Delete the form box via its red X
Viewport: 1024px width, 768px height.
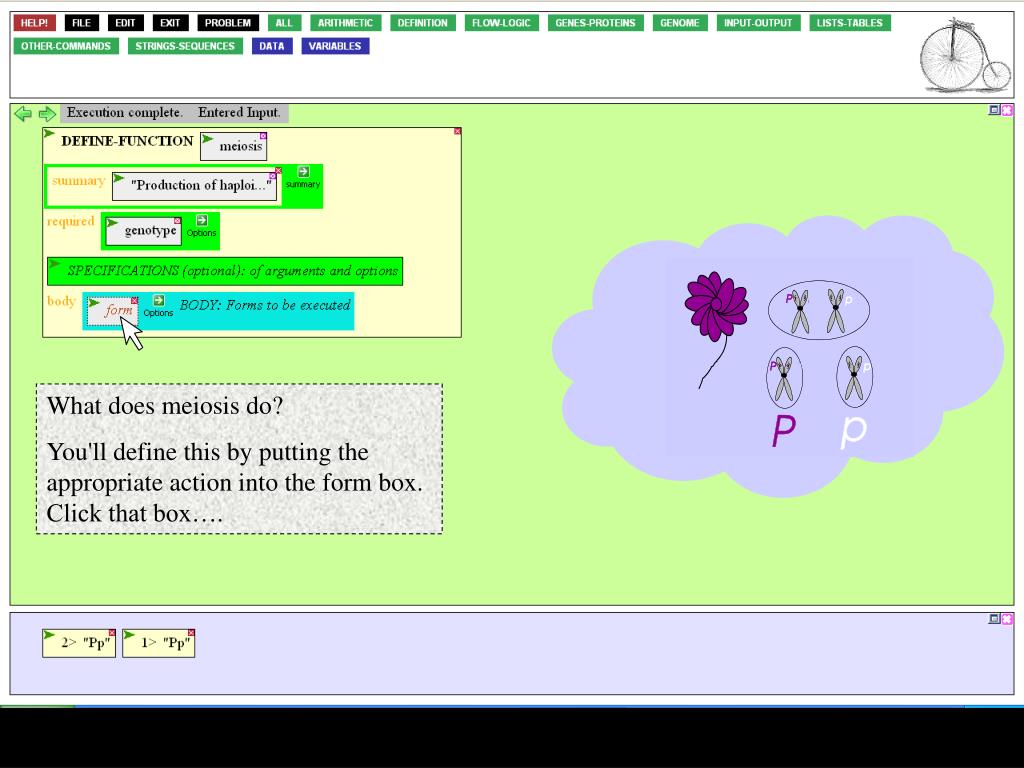pyautogui.click(x=135, y=300)
